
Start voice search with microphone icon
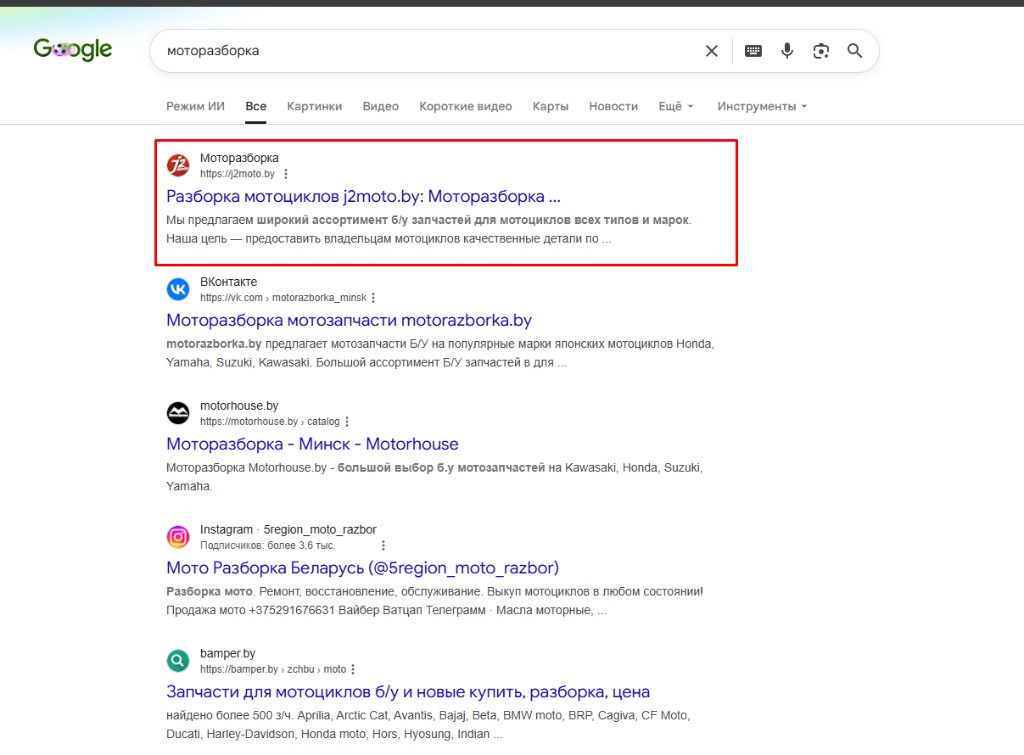(787, 51)
